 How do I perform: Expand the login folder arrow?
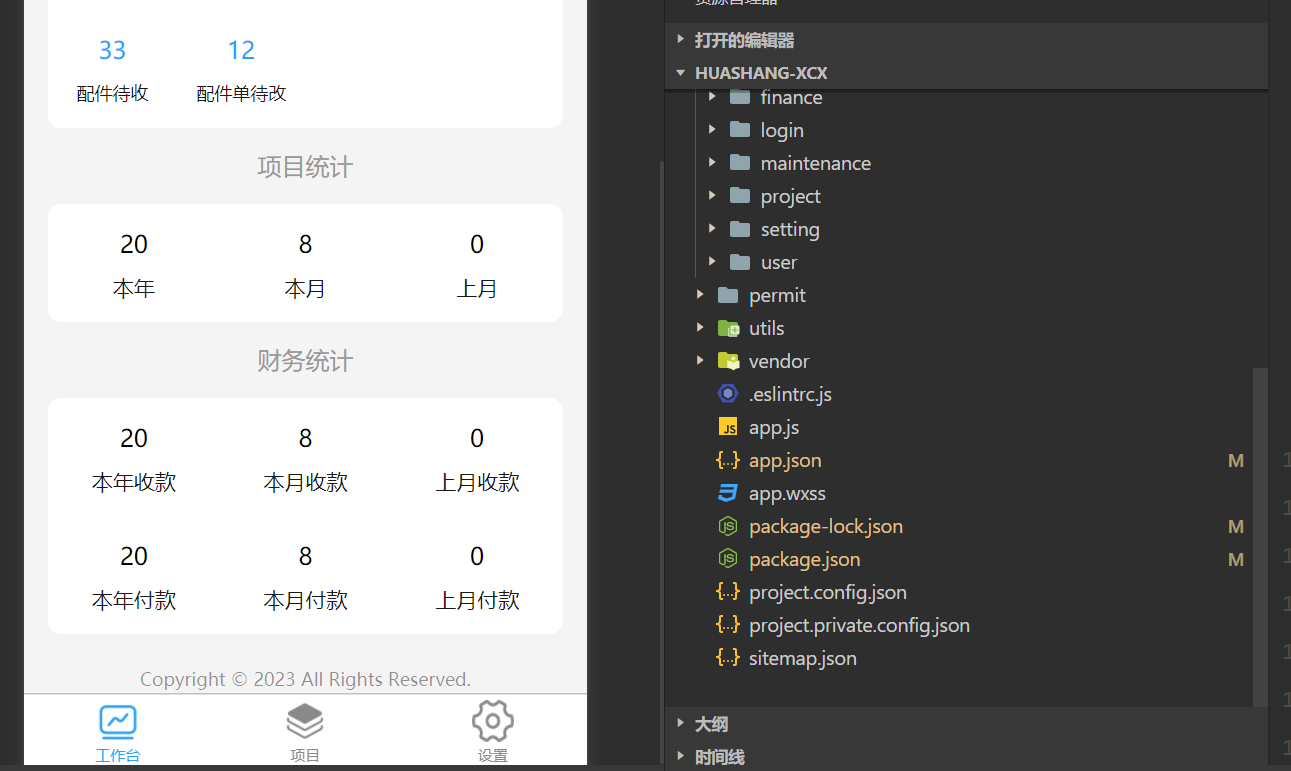[712, 130]
